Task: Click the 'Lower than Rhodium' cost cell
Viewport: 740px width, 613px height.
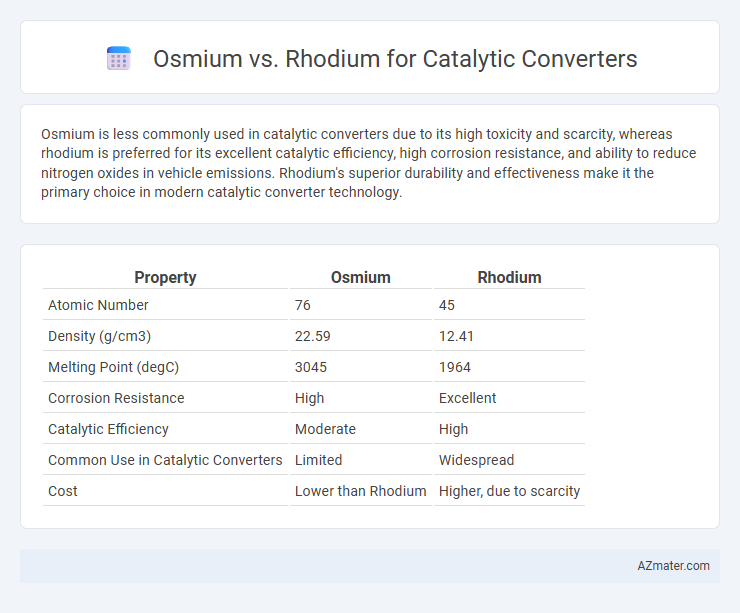Action: tap(361, 491)
